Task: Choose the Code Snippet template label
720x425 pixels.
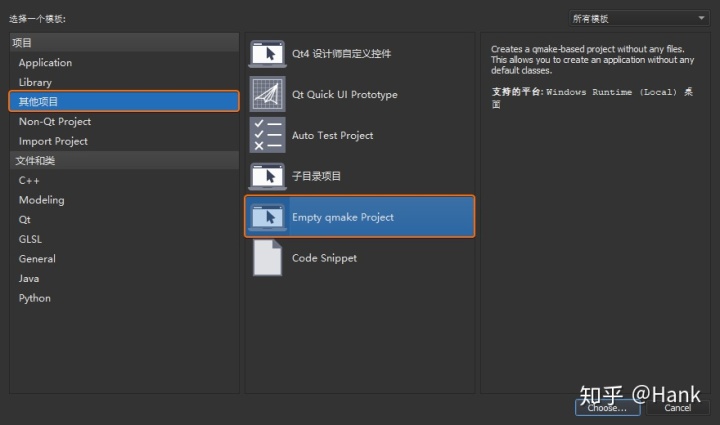Action: pyautogui.click(x=324, y=258)
